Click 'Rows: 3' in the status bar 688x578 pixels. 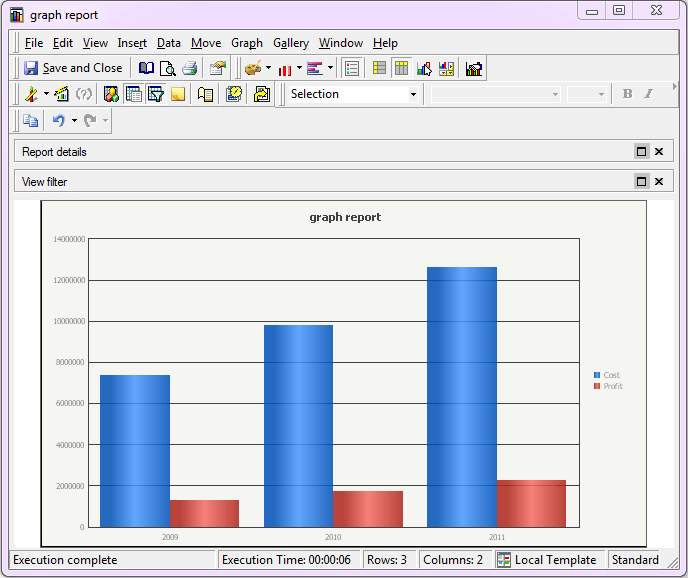[387, 560]
